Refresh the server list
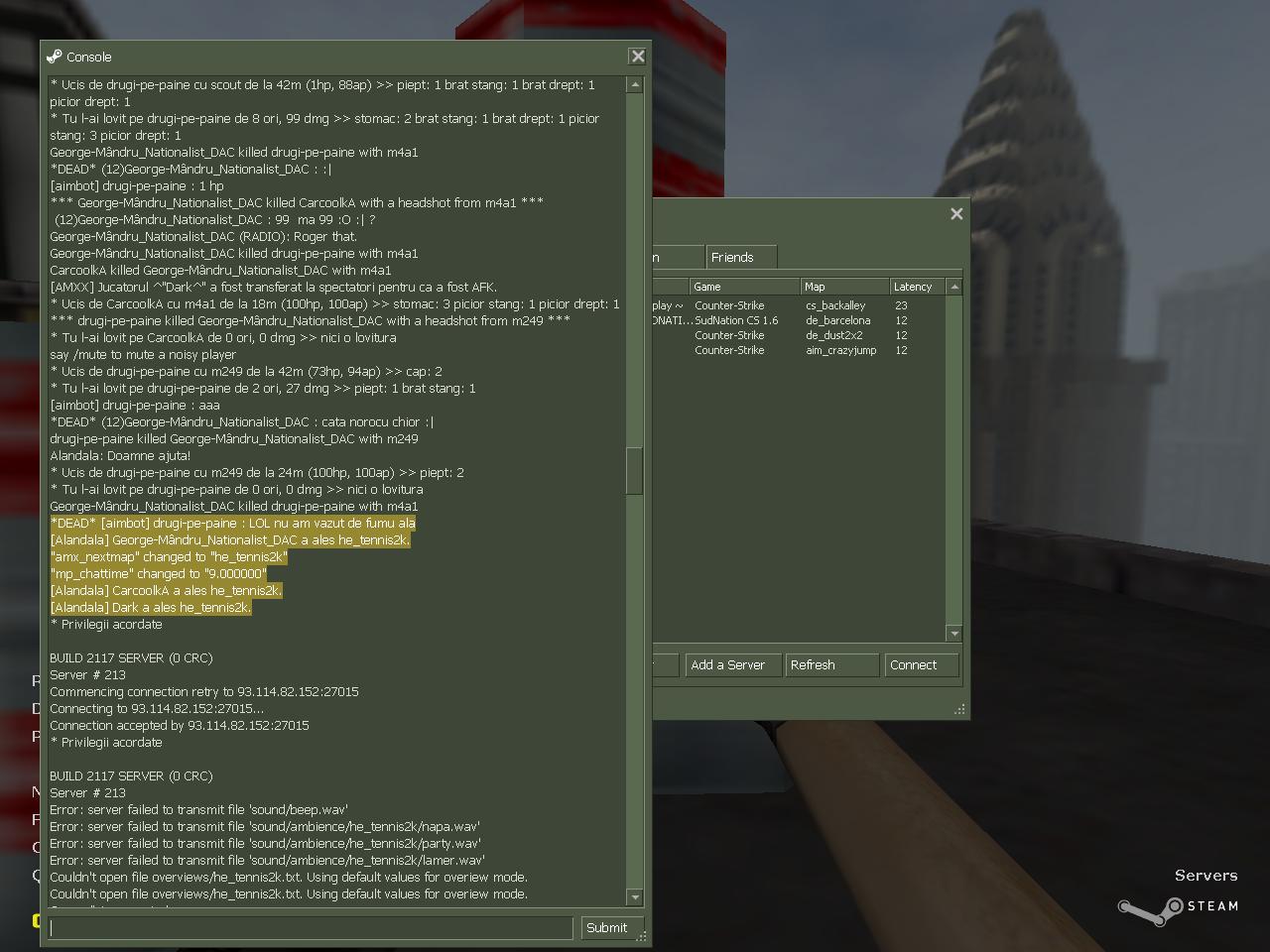This screenshot has height=952, width=1270. [831, 665]
